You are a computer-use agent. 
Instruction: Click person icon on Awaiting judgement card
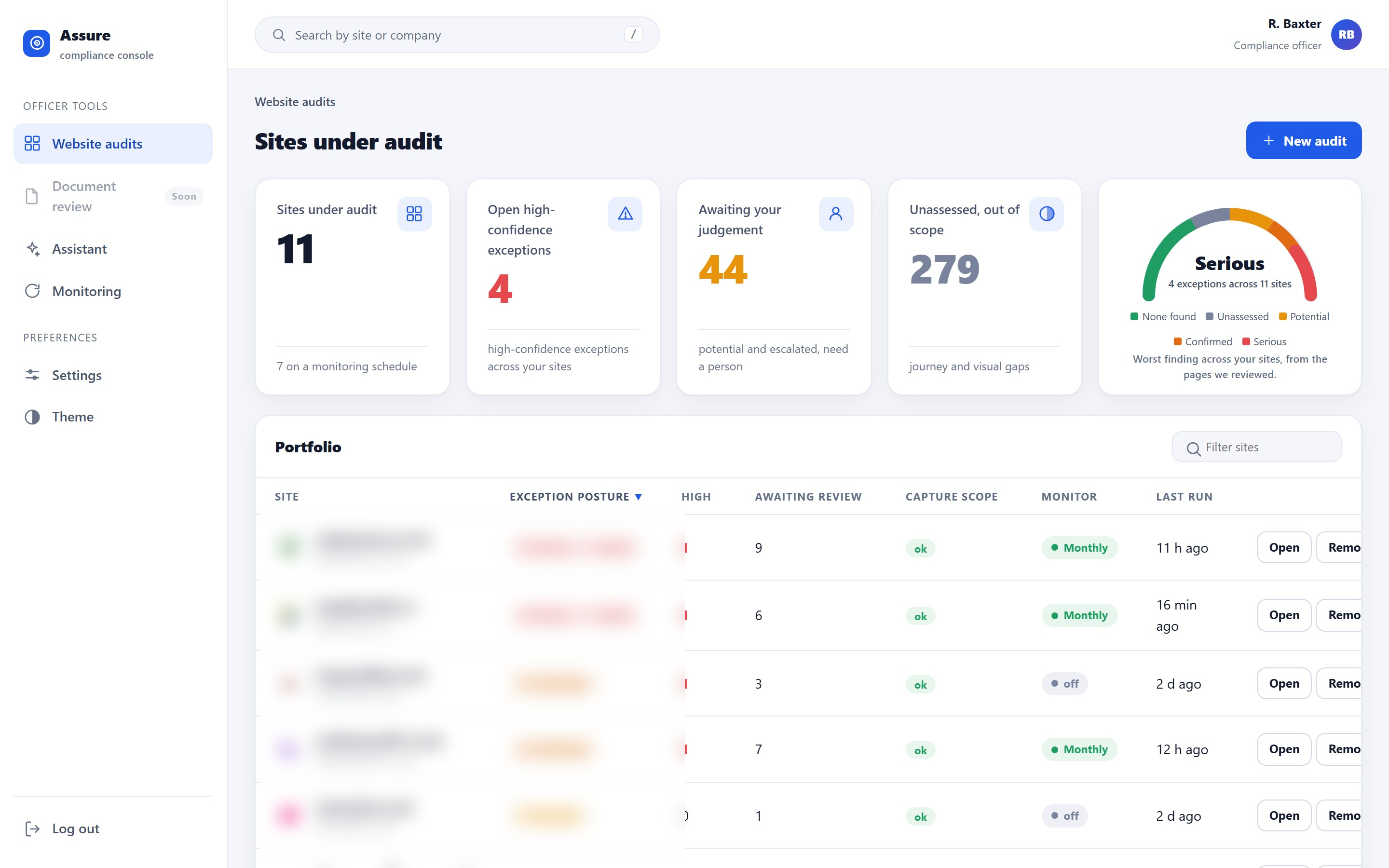click(836, 214)
